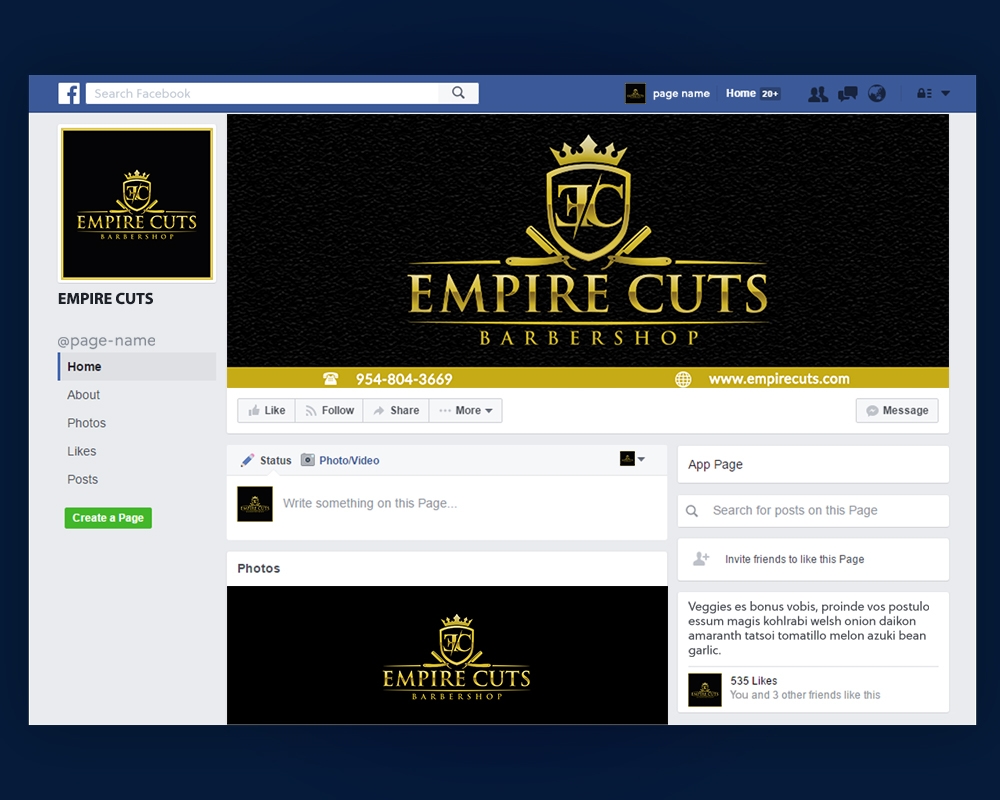Click the invite friends person icon

(701, 559)
